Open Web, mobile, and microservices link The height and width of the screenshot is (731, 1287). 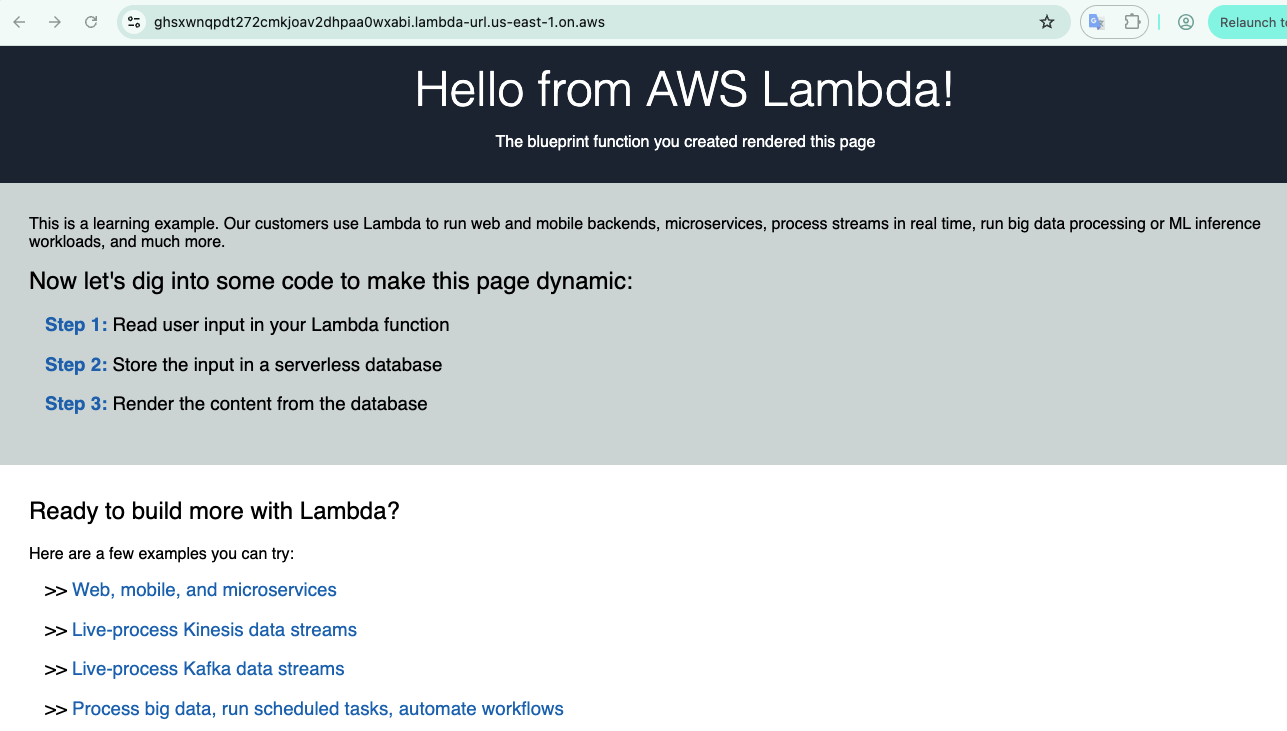pos(204,590)
